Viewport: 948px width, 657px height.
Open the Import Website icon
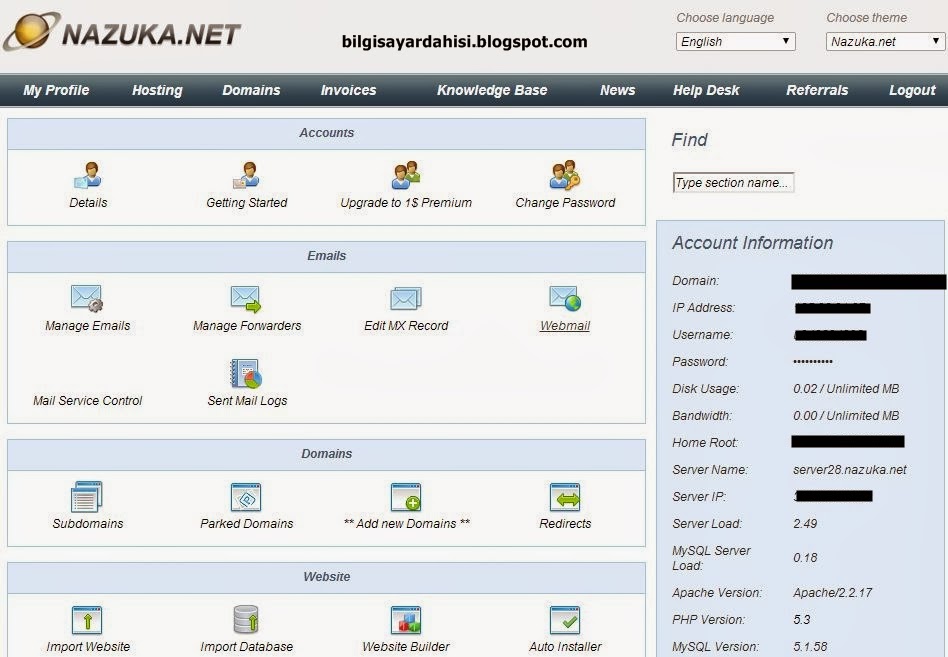pos(87,620)
